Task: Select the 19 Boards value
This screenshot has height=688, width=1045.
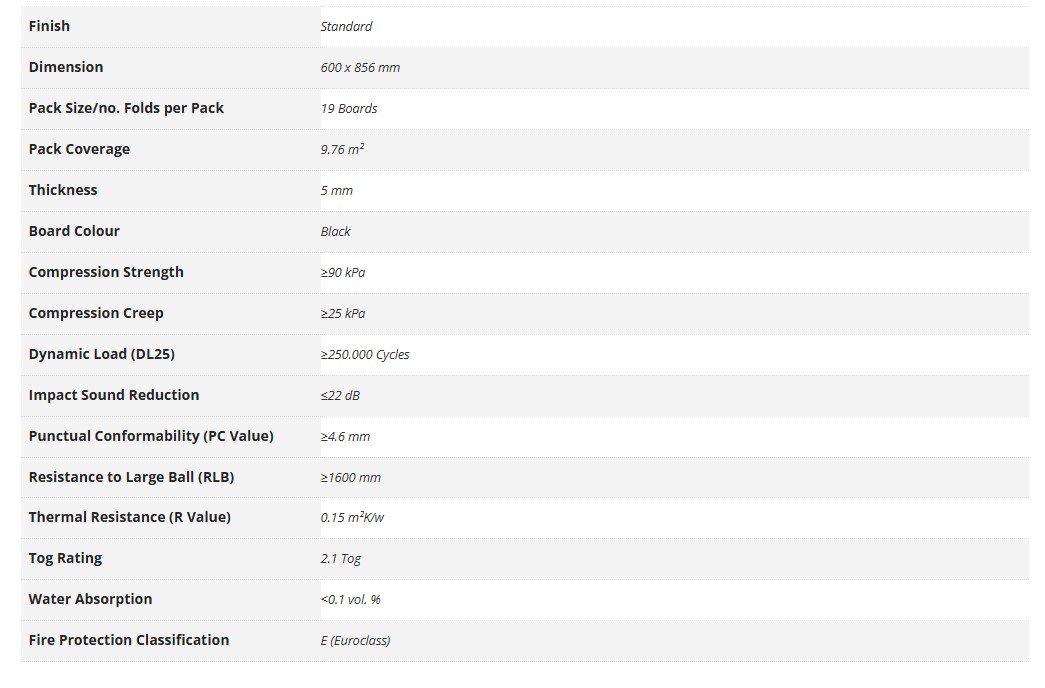Action: pos(349,109)
